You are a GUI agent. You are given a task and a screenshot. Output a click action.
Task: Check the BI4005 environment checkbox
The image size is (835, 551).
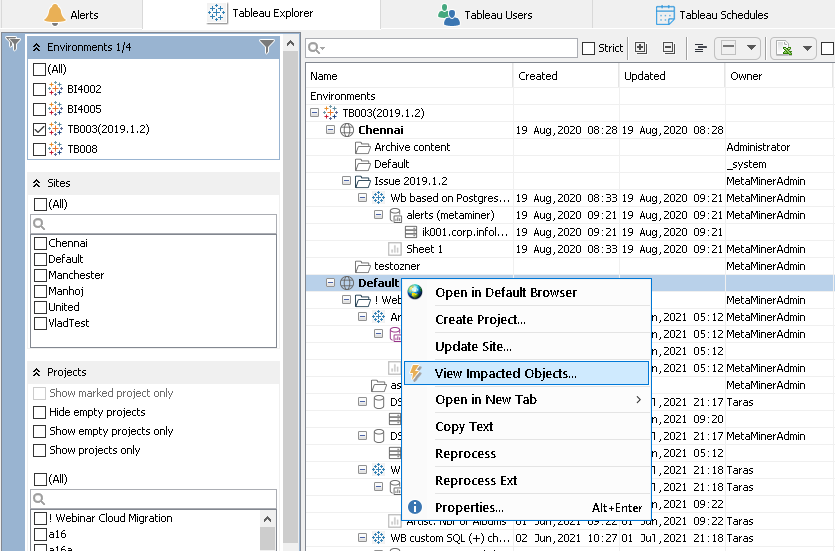point(39,109)
